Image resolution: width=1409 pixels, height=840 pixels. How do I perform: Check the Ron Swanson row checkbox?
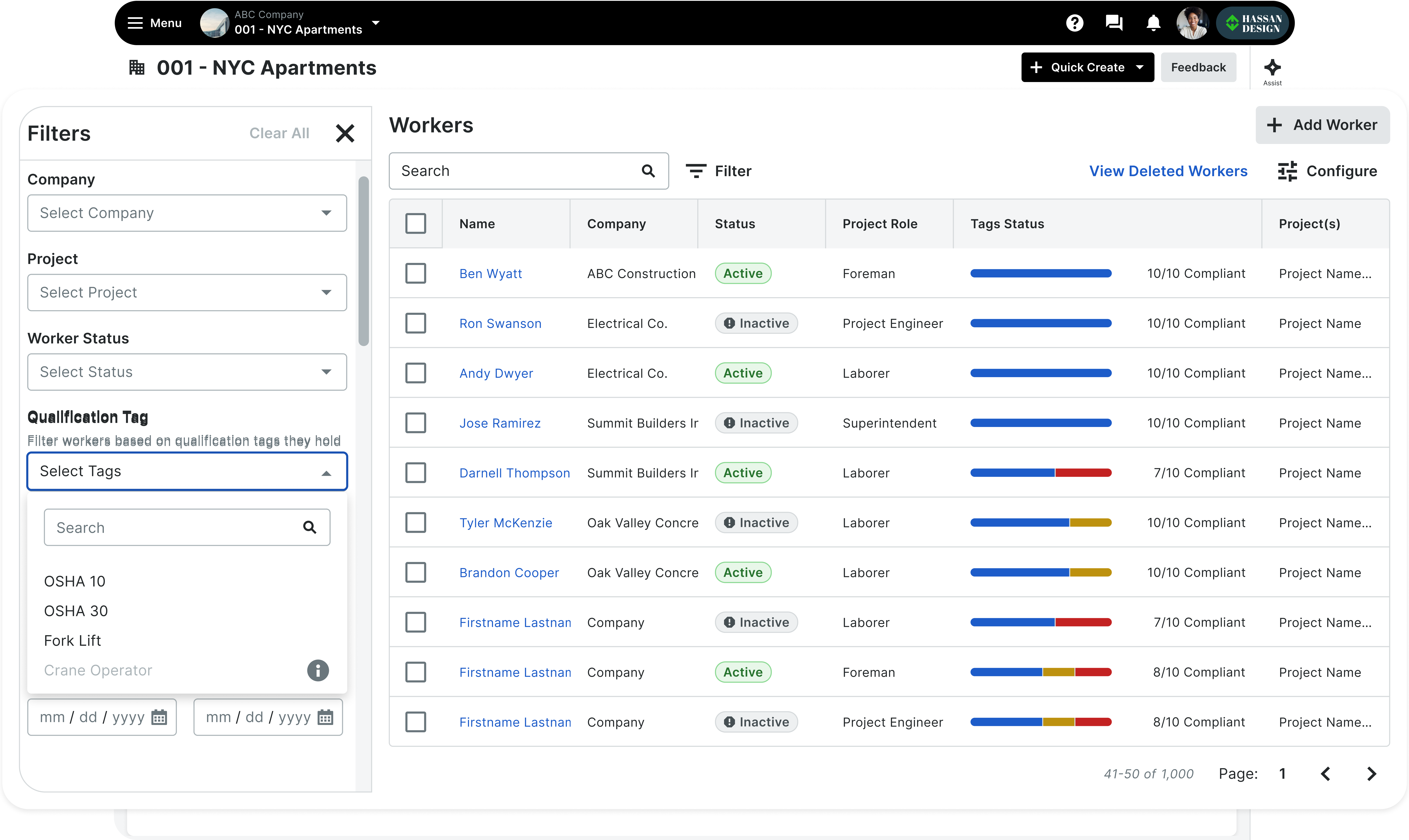pos(415,323)
